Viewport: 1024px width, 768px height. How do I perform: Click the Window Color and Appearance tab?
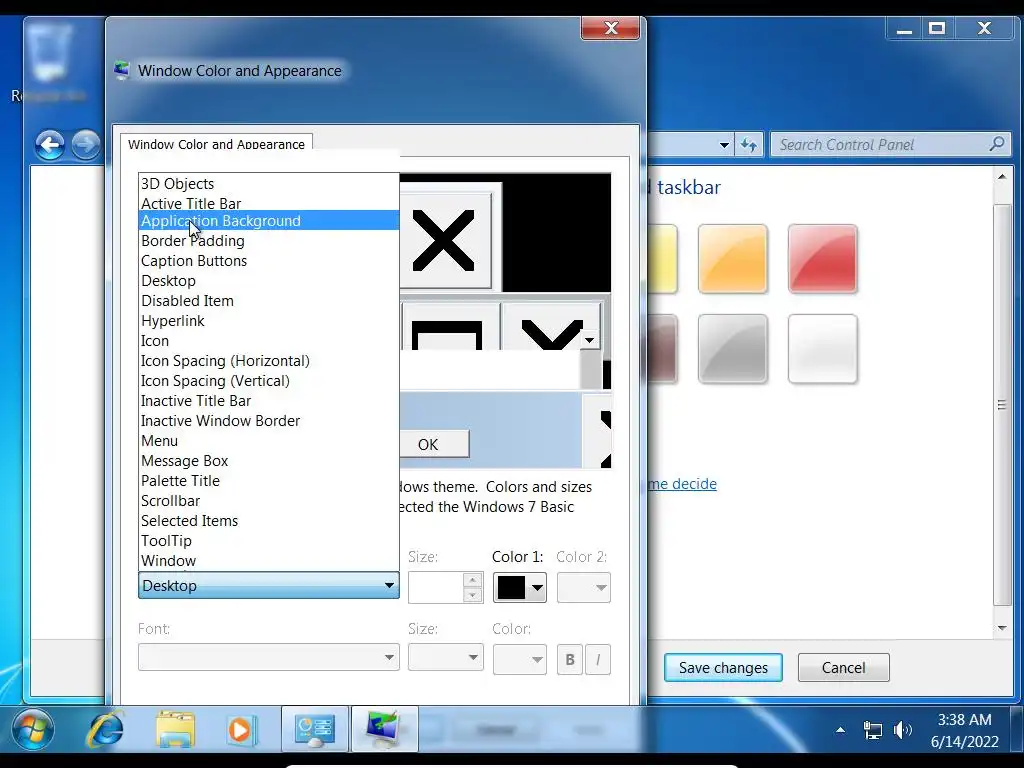click(x=216, y=144)
